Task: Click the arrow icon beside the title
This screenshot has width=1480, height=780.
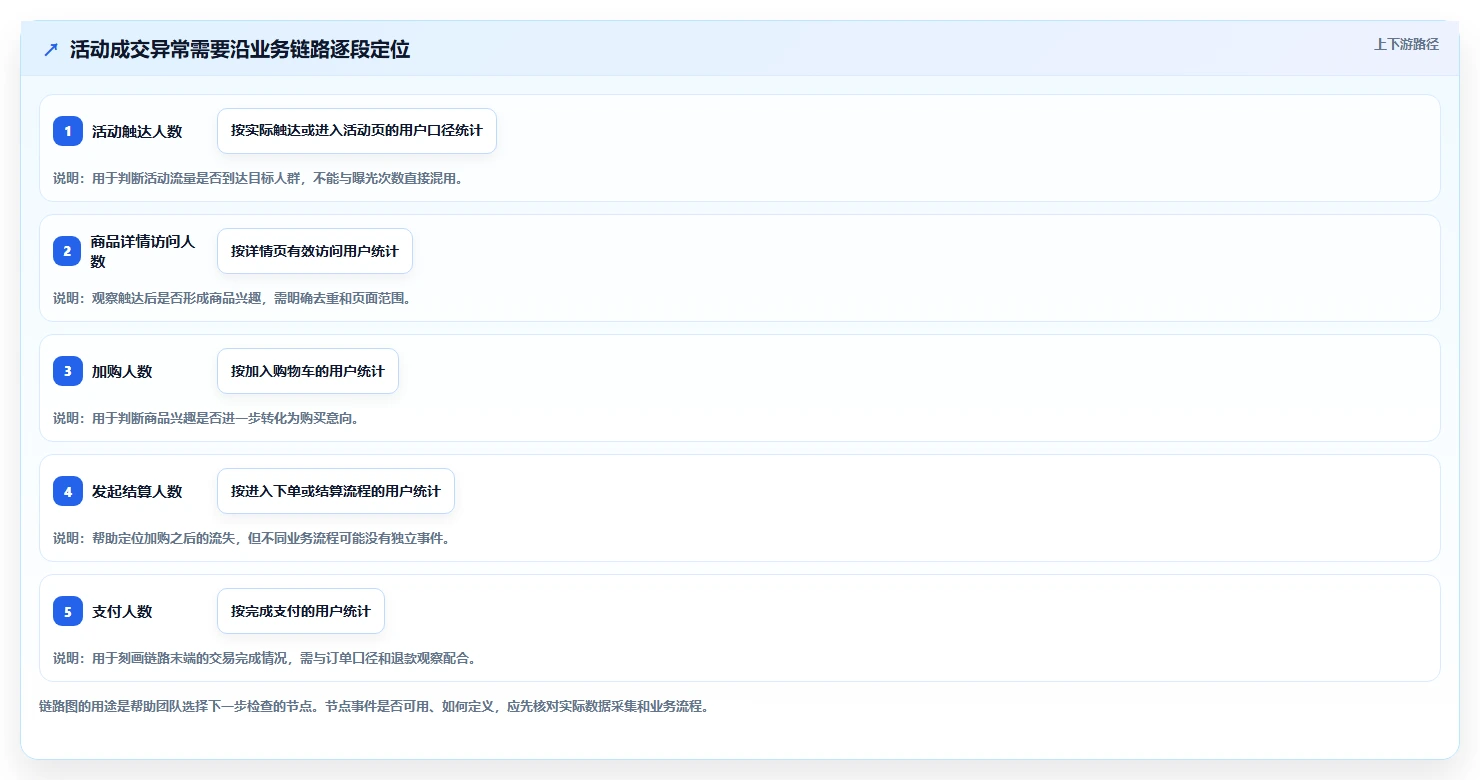Action: click(x=51, y=50)
